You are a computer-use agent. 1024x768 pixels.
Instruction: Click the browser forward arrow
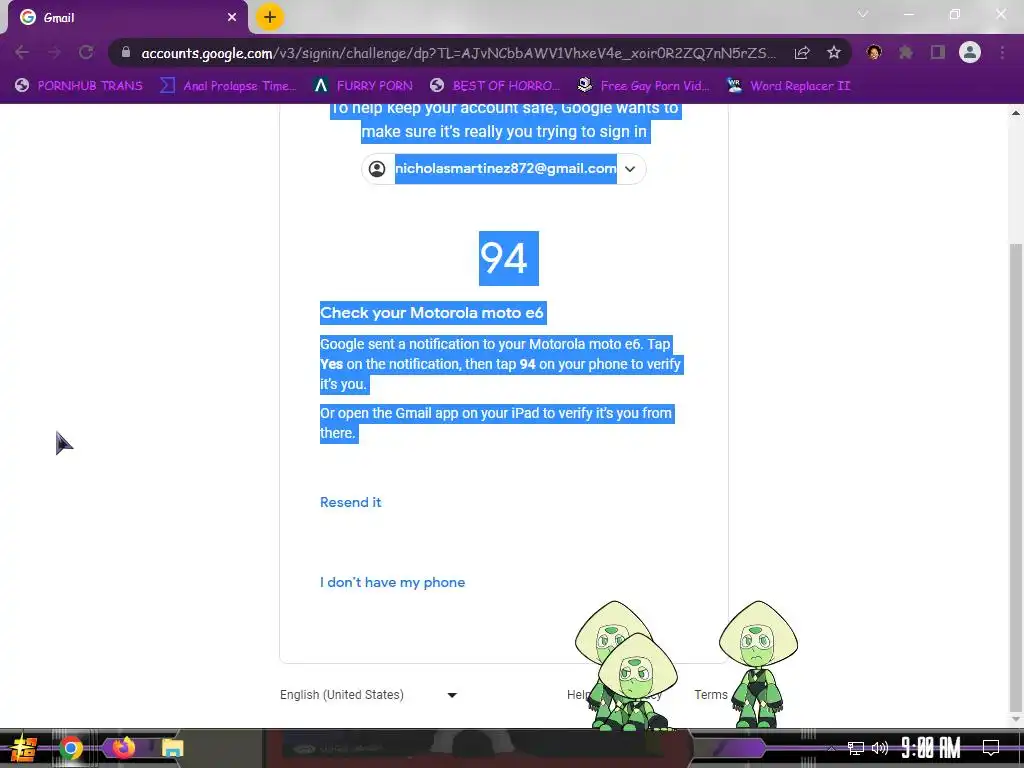coord(54,52)
